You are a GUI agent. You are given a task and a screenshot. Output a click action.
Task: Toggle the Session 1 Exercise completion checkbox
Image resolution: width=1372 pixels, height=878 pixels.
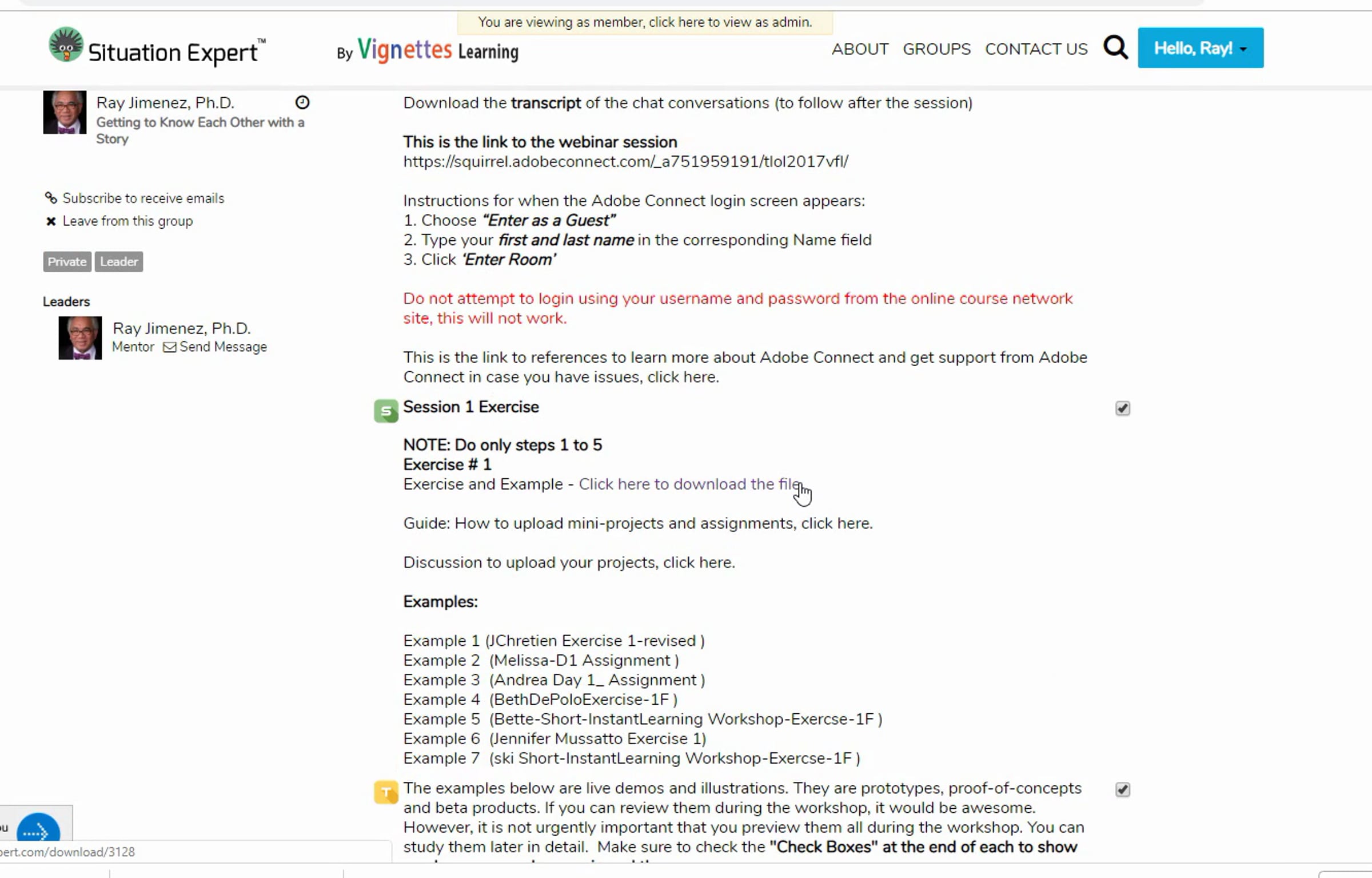[1122, 408]
